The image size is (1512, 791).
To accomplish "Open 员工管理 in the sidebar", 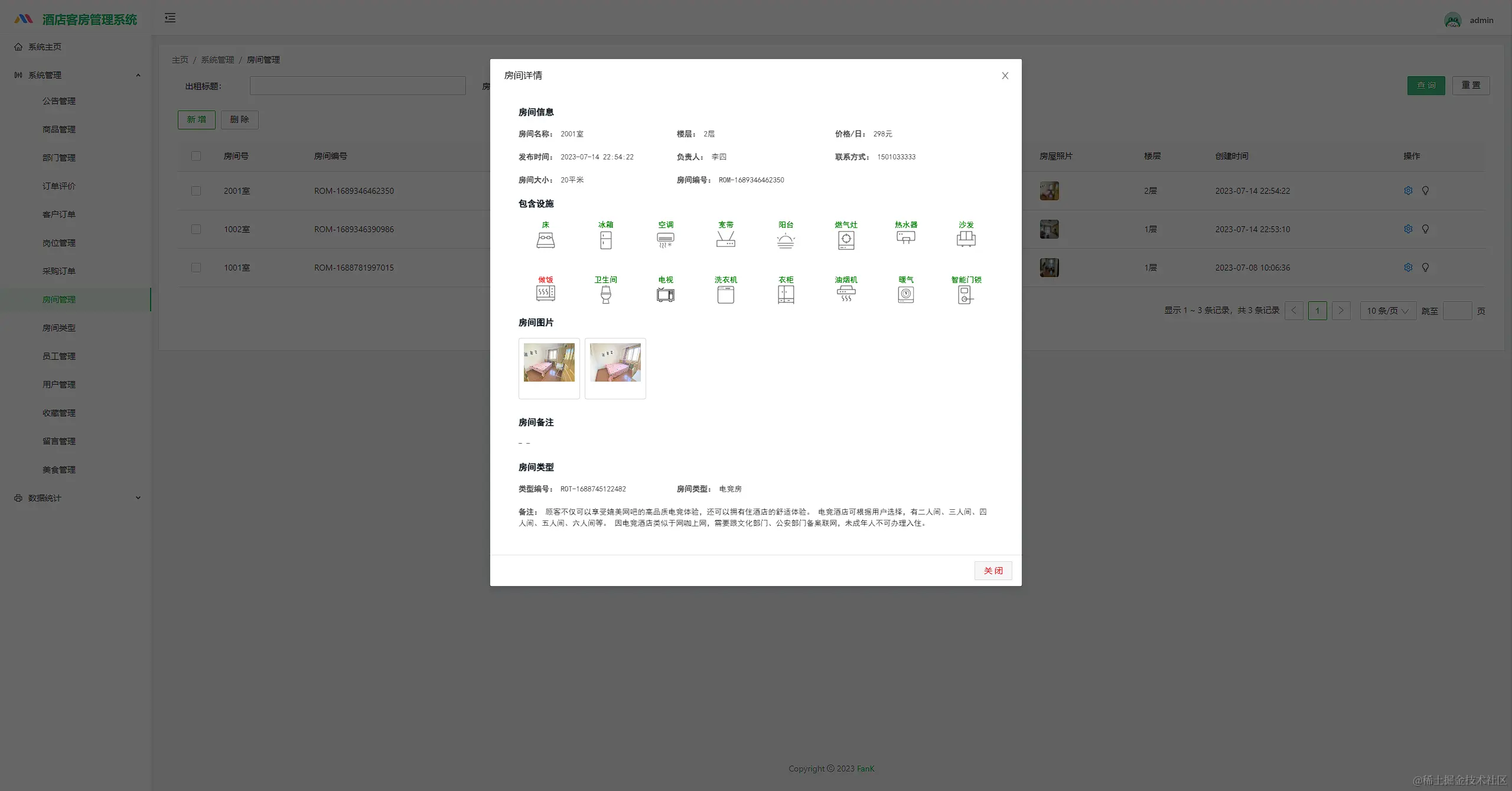I will [x=59, y=356].
